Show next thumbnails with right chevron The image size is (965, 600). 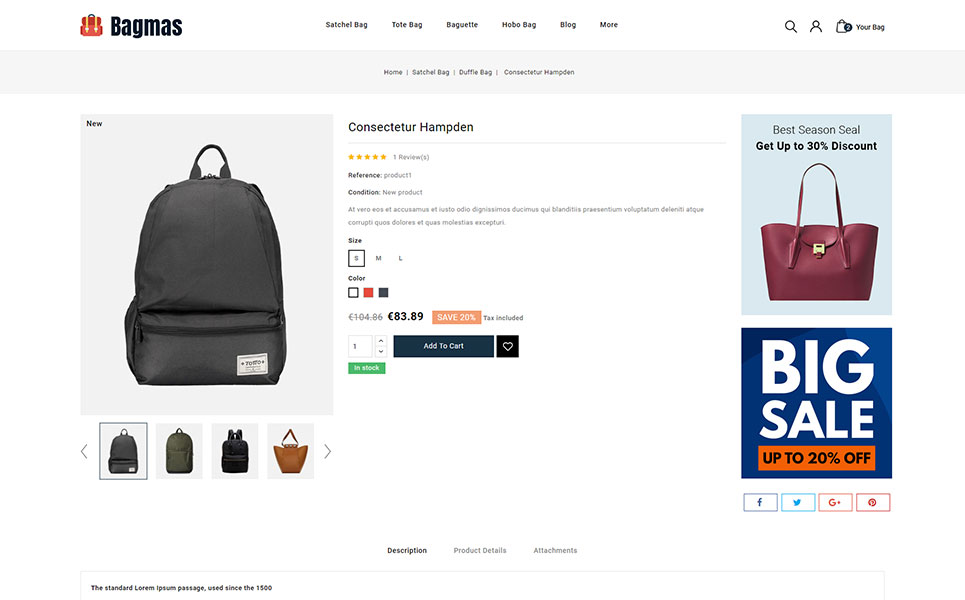[327, 452]
